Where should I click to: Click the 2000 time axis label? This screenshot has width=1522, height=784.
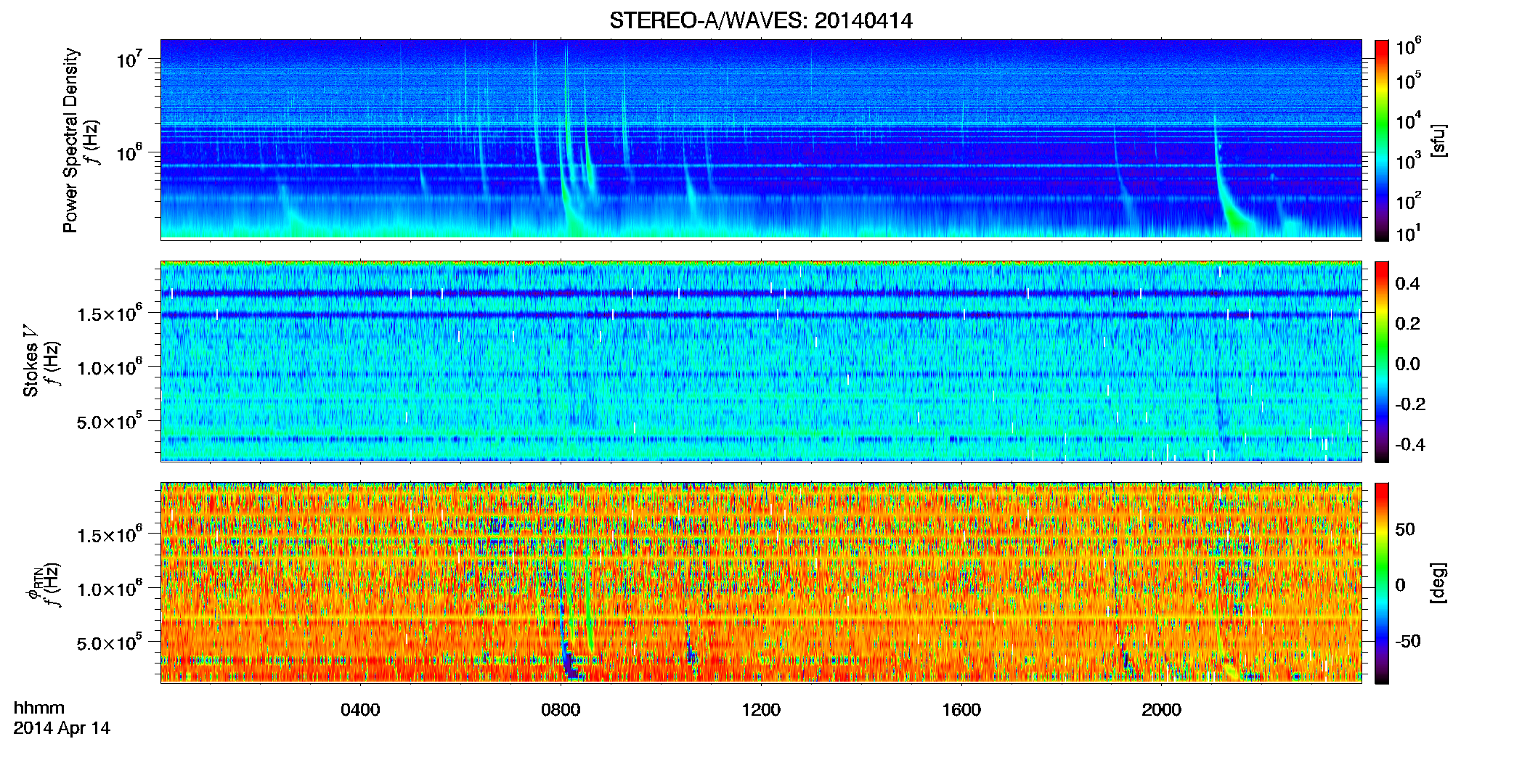coord(1161,709)
